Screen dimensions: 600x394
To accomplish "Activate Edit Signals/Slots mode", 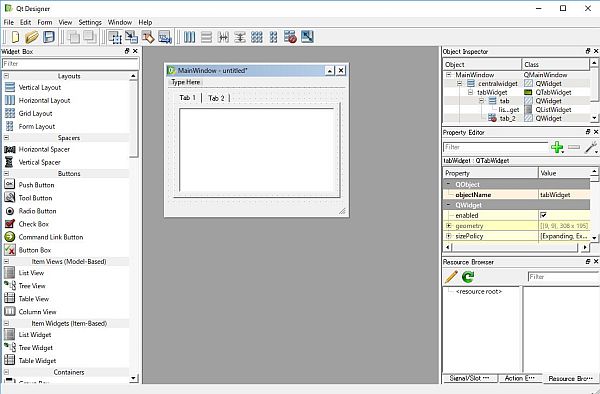I will click(131, 37).
